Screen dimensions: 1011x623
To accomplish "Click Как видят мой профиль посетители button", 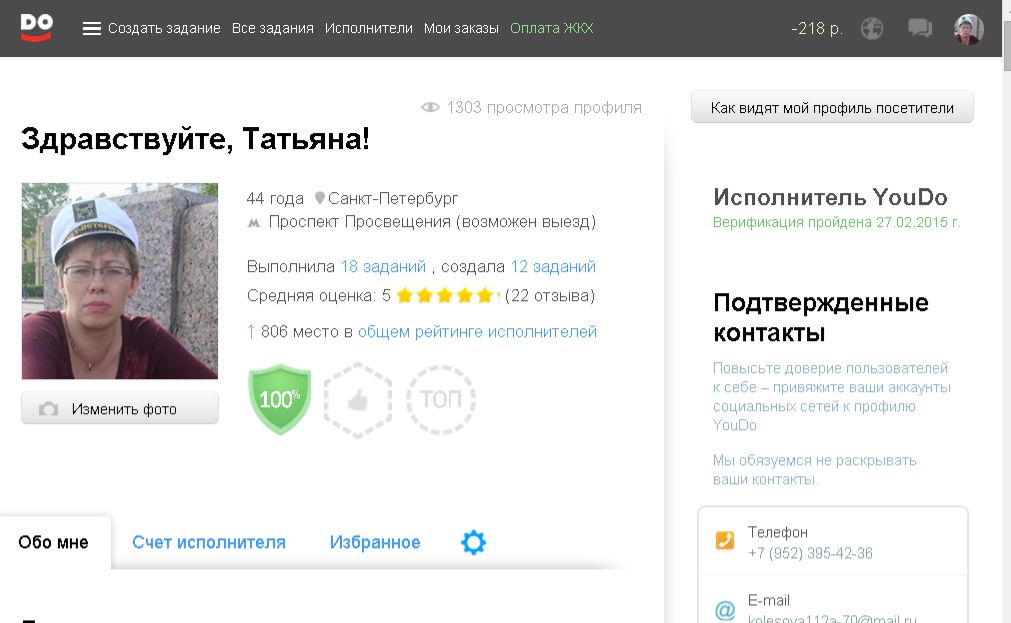I will (832, 108).
